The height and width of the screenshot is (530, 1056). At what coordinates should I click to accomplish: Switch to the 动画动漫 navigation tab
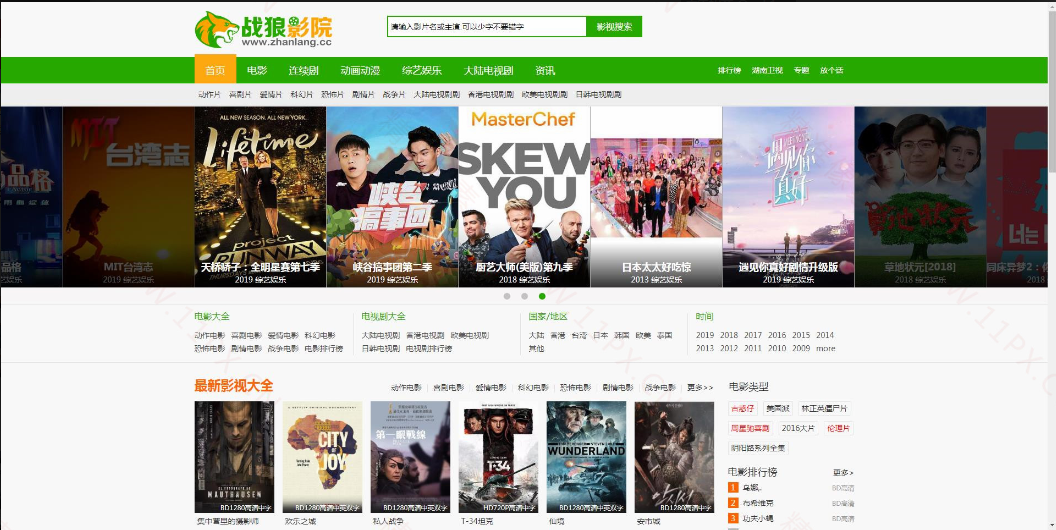pos(360,71)
